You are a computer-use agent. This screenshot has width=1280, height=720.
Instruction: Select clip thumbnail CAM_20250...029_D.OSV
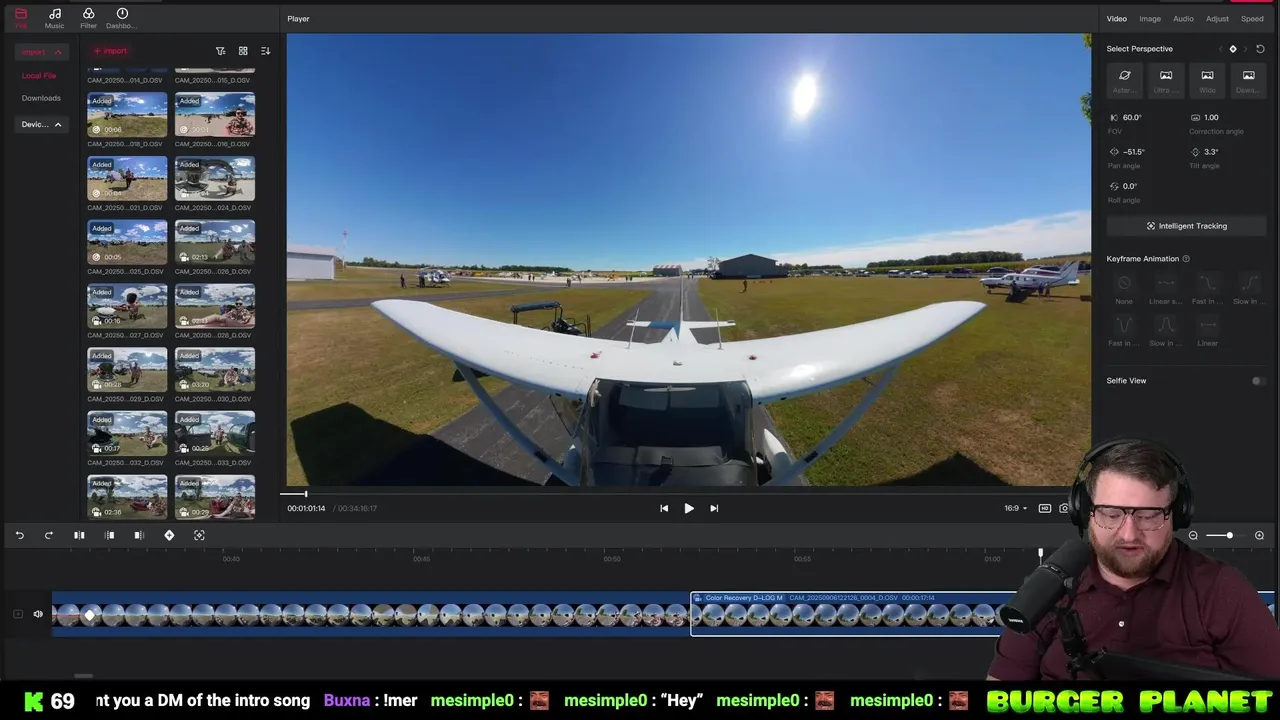[x=127, y=370]
